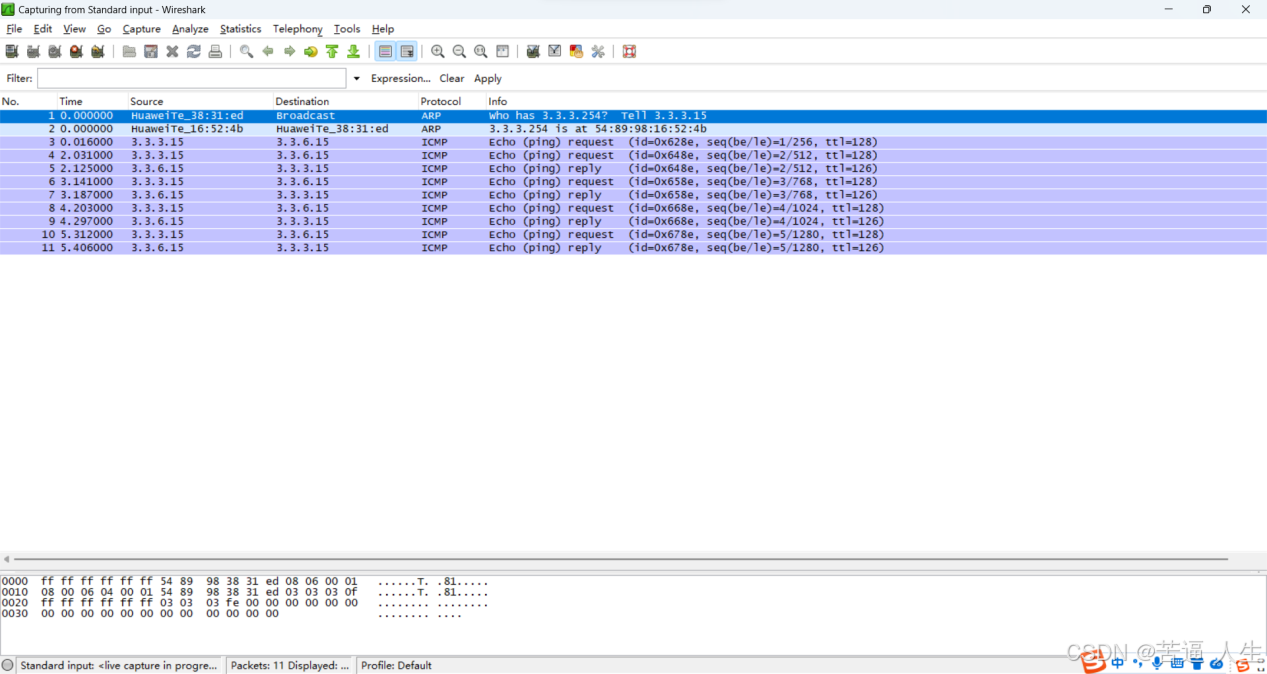Open the Go menu
The height and width of the screenshot is (674, 1267).
click(104, 29)
